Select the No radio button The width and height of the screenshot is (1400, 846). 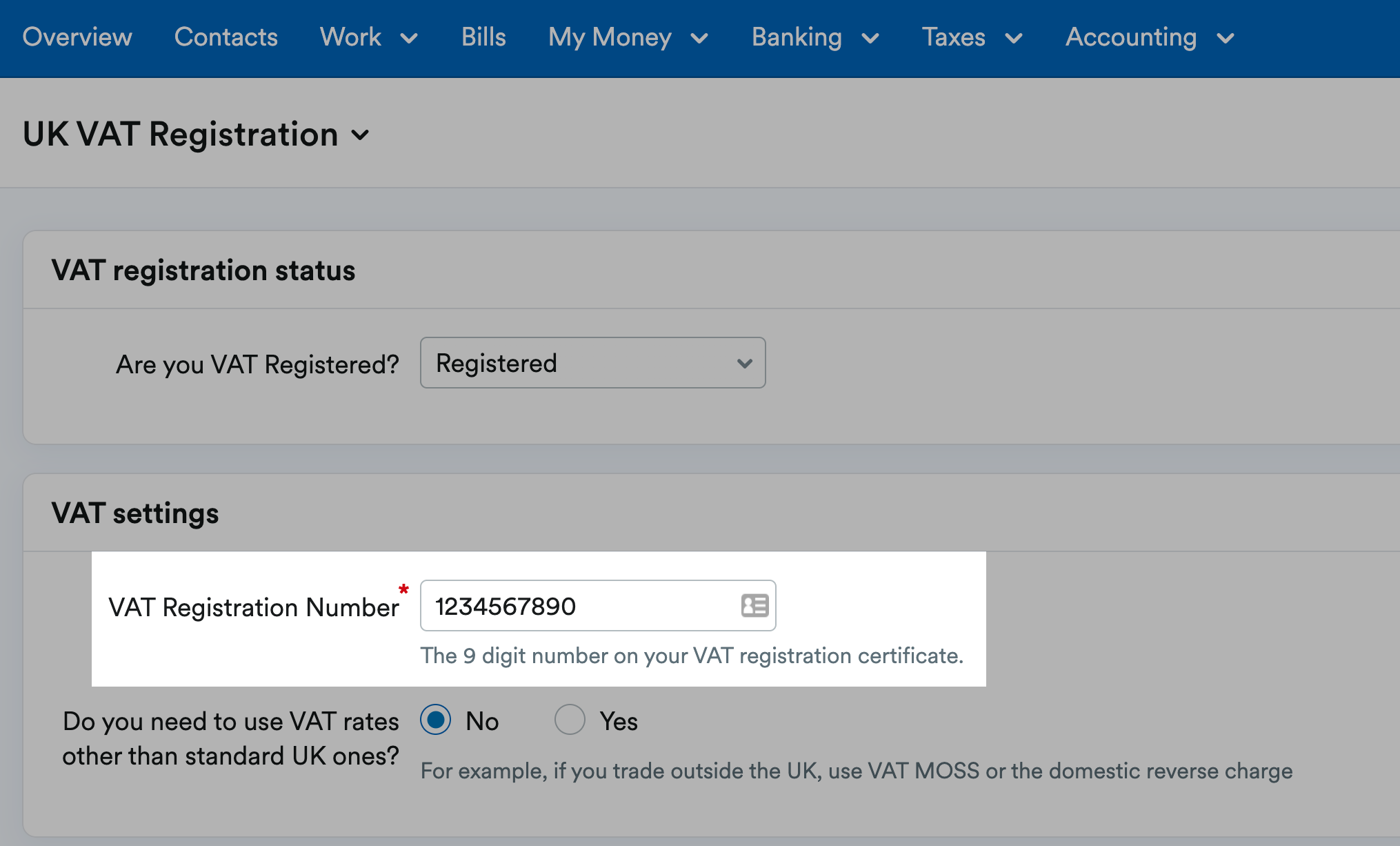pyautogui.click(x=436, y=720)
